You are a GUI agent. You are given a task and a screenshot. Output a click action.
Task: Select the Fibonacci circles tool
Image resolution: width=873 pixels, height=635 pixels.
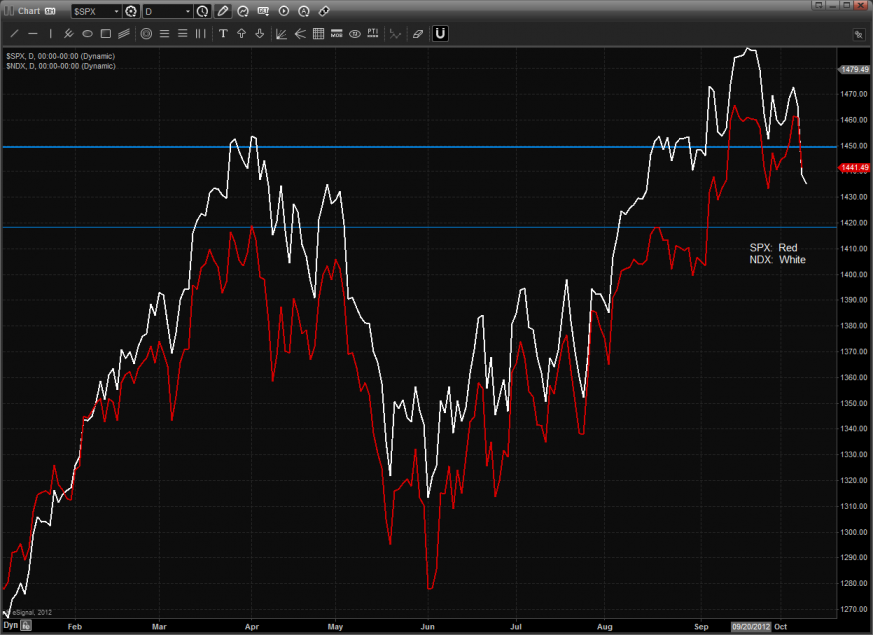click(x=146, y=34)
